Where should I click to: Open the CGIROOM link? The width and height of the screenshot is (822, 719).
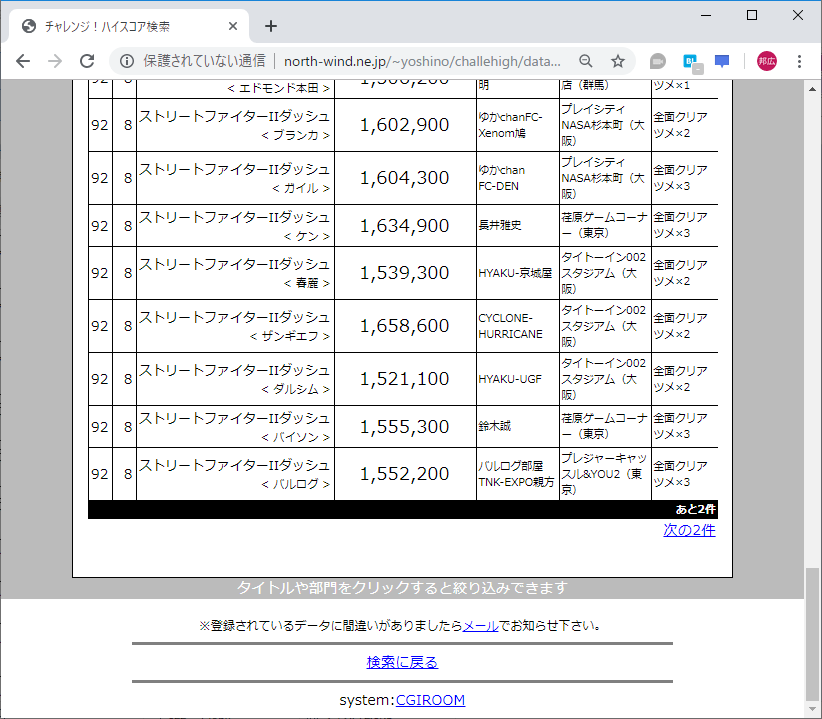[430, 700]
